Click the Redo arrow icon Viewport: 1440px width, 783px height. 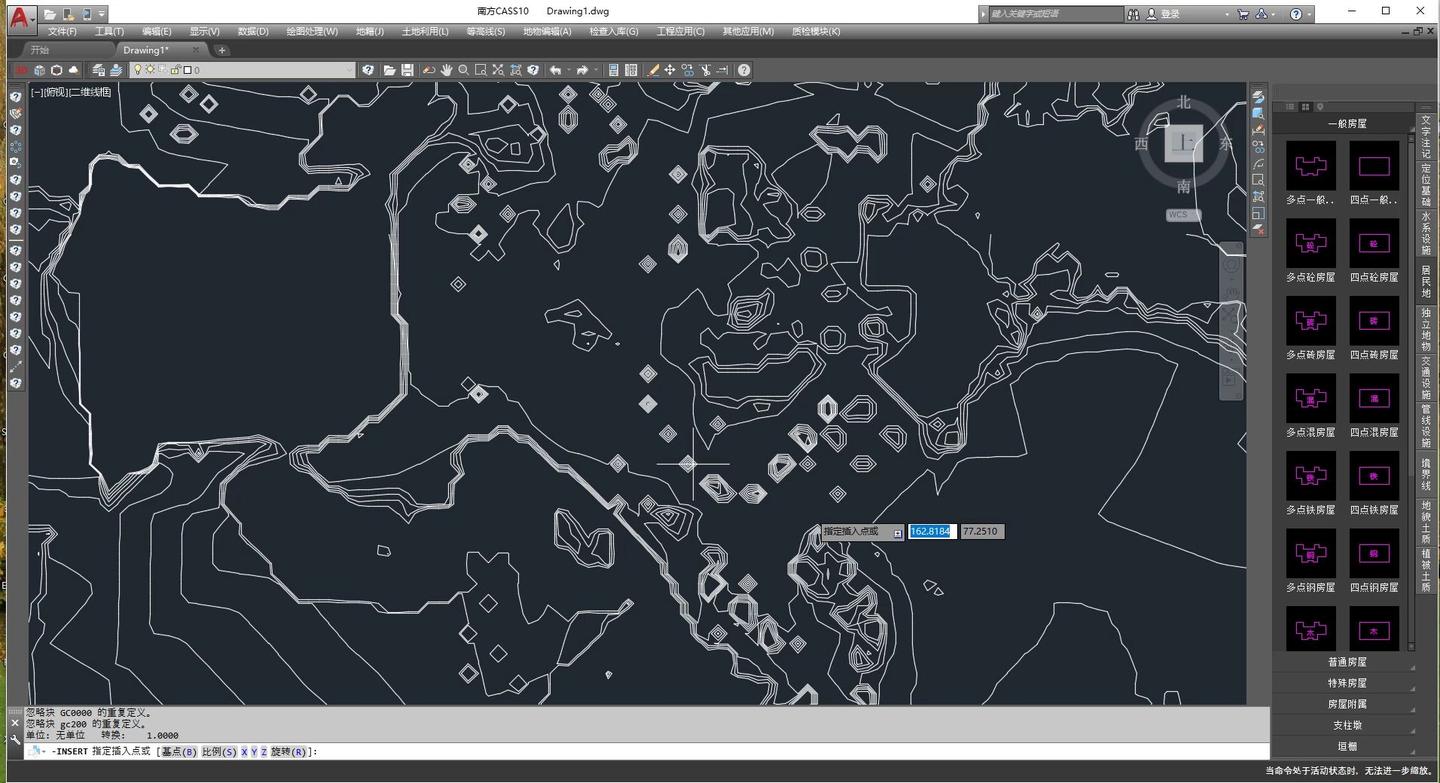582,70
